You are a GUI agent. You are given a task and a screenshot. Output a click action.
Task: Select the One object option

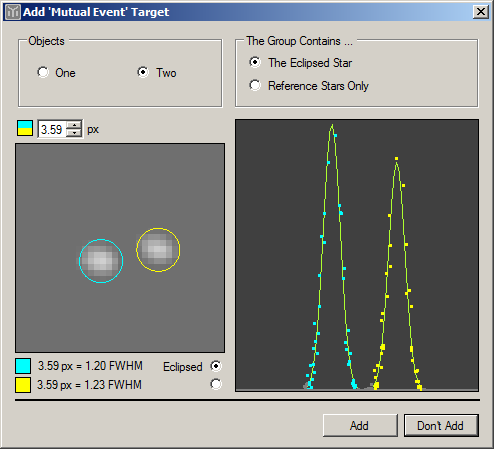coord(43,72)
